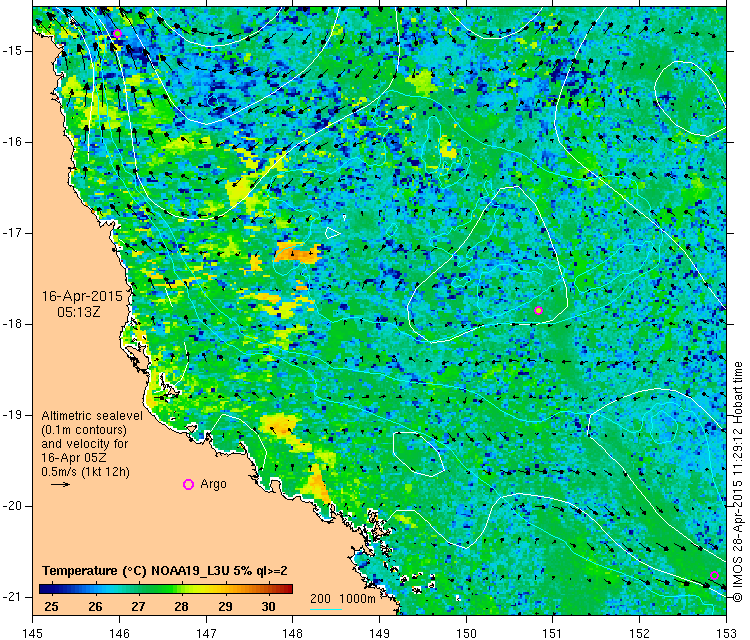Click the '(0.1m contours)' legend text

(x=84, y=430)
